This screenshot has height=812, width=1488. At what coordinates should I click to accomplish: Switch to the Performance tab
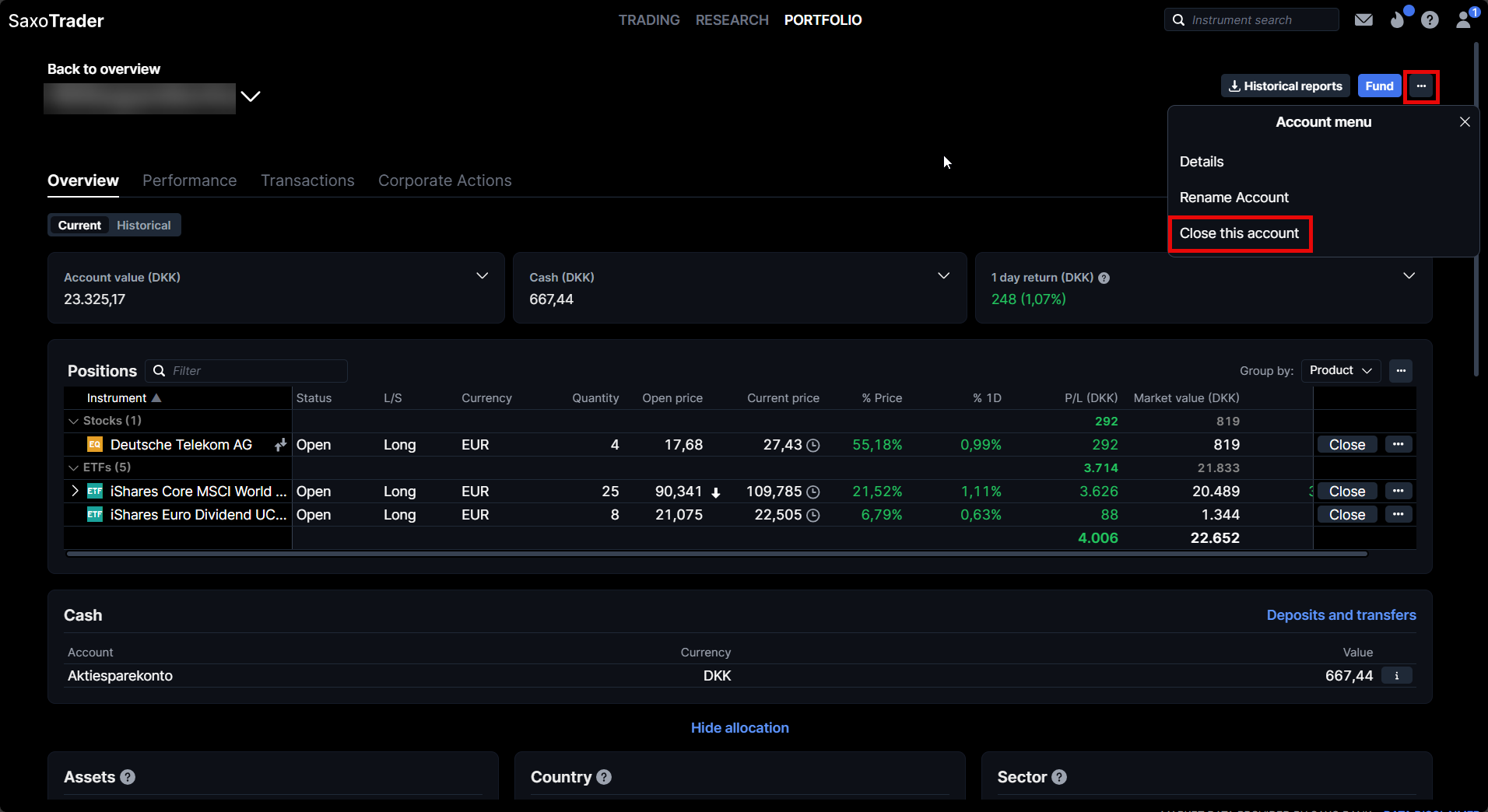pyautogui.click(x=189, y=180)
